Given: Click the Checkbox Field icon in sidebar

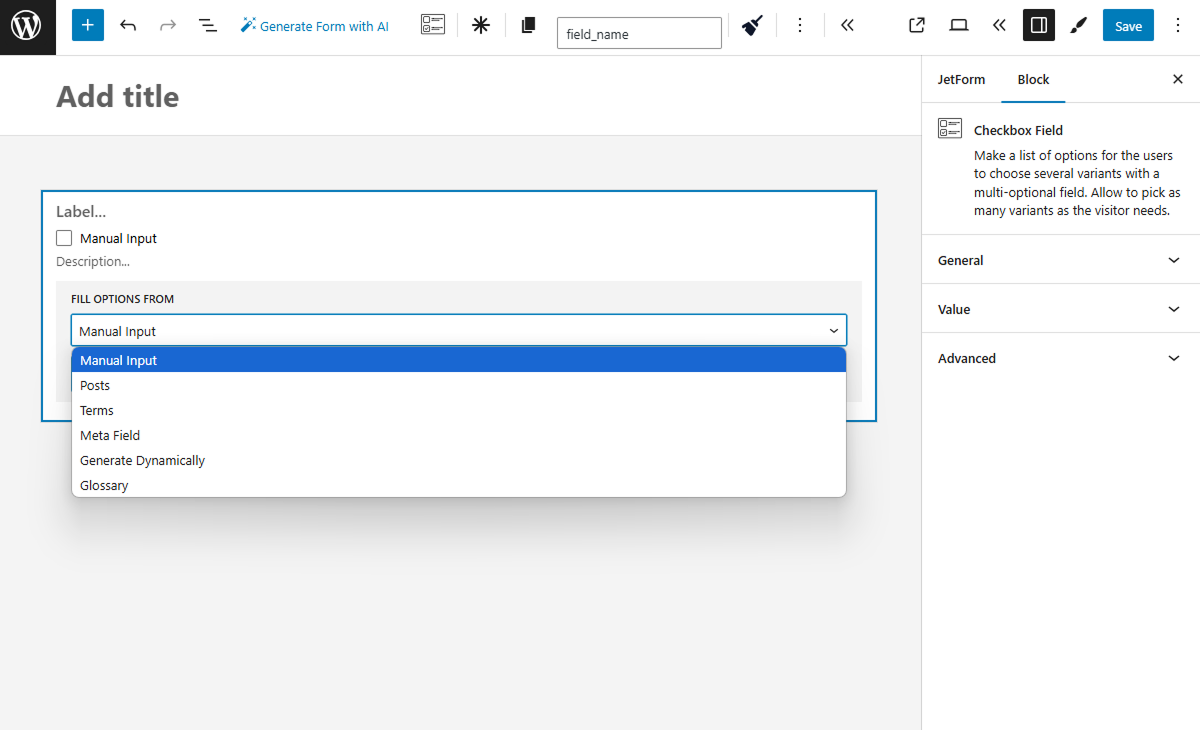Looking at the screenshot, I should (x=950, y=128).
